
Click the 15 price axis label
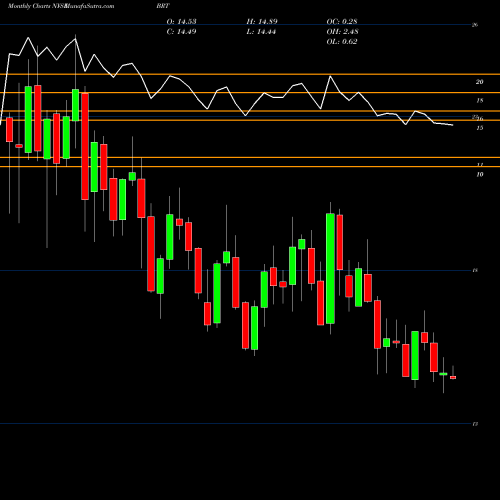click(479, 128)
